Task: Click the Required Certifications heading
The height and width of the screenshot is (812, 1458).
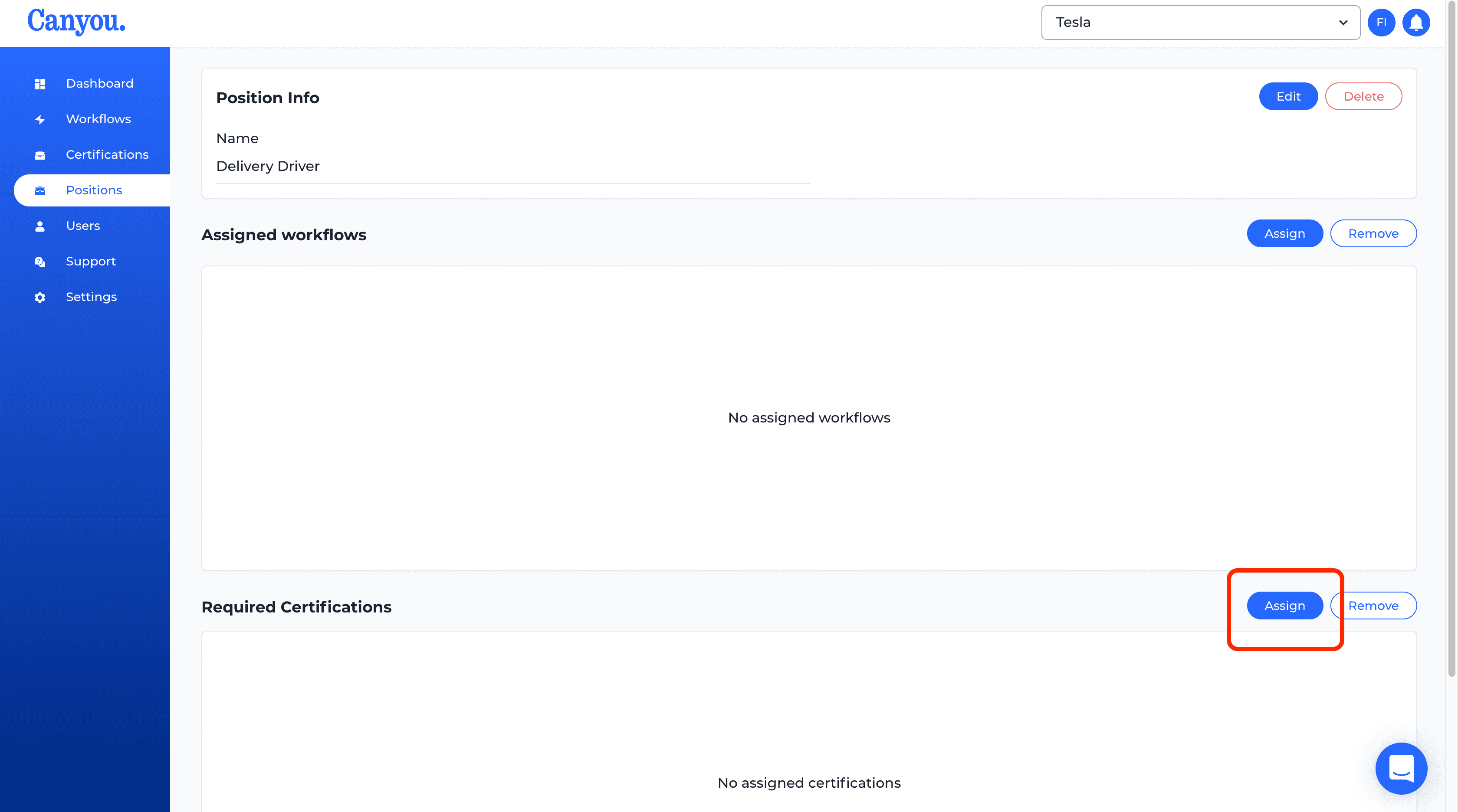Action: coord(296,607)
